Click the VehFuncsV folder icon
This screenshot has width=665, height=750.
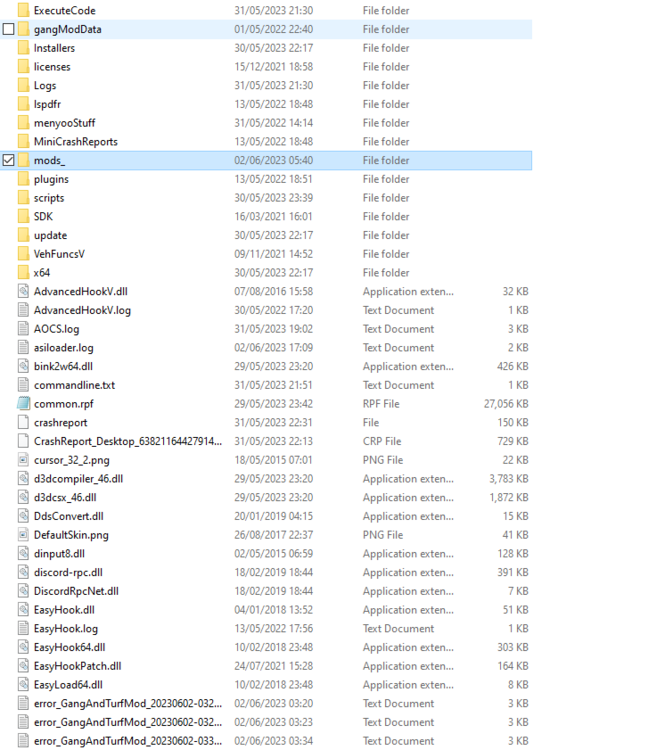coord(23,254)
